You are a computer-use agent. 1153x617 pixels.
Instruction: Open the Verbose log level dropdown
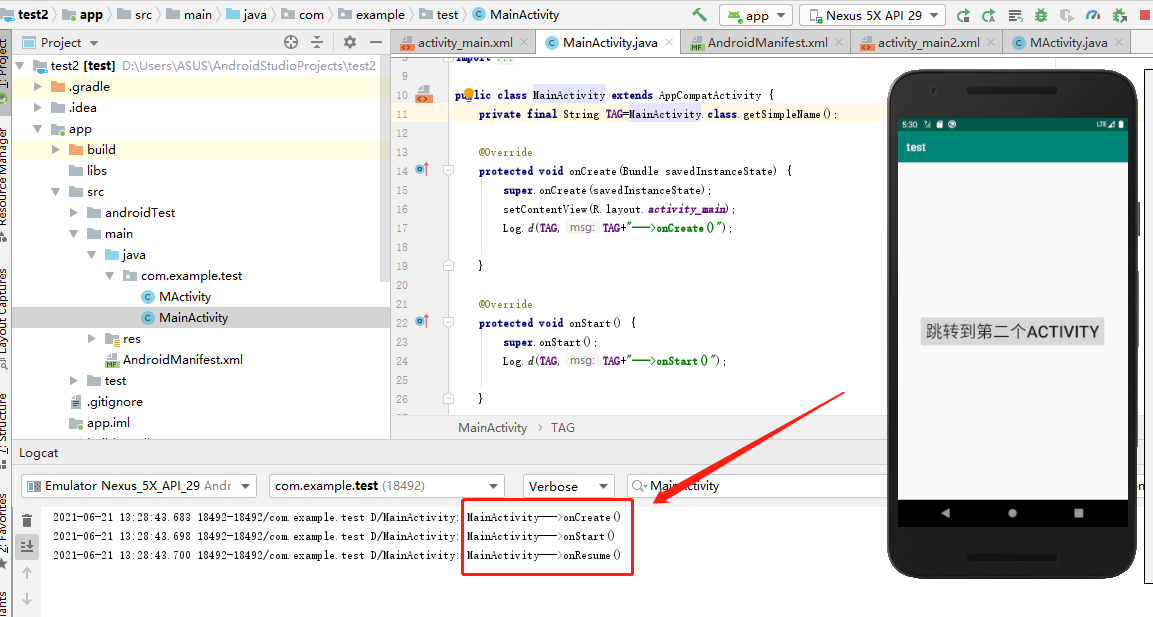click(568, 486)
